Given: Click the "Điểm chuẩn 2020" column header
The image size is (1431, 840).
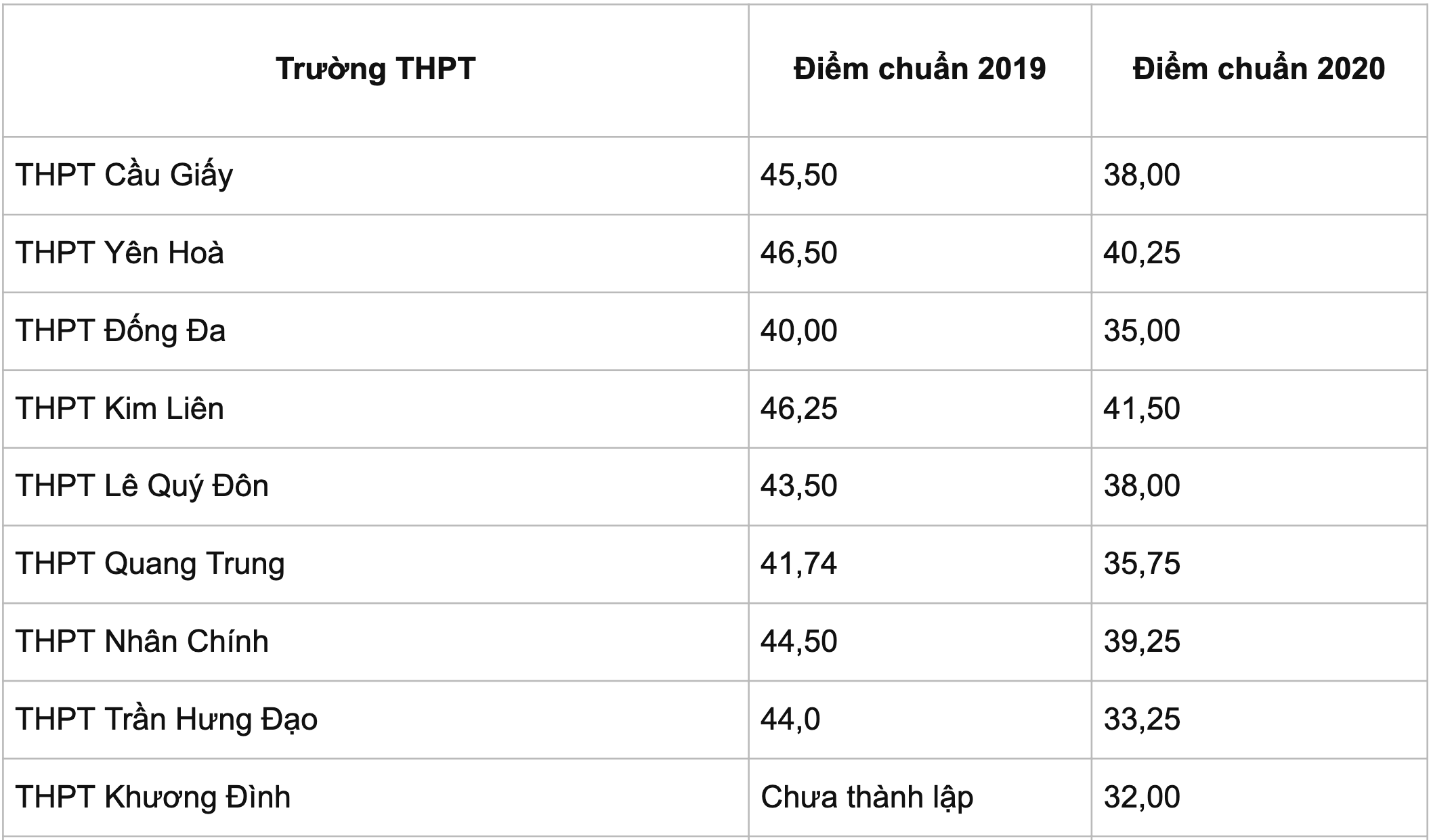Looking at the screenshot, I should (1259, 69).
